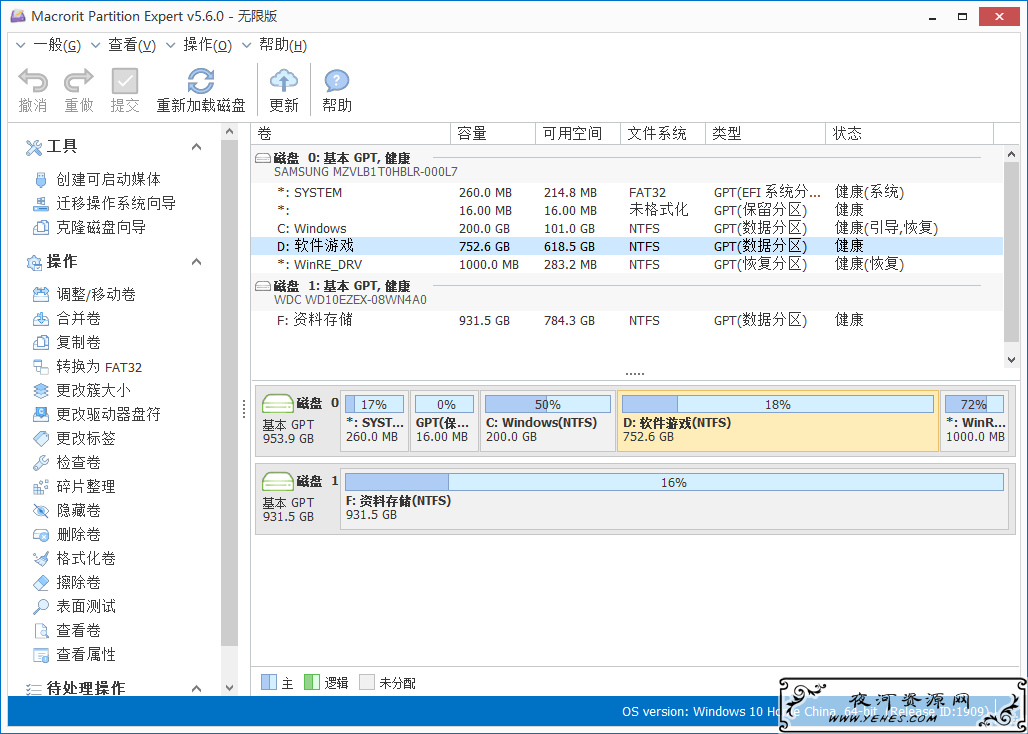Choose 格式化卷 operation
This screenshot has width=1028, height=734.
(74, 558)
